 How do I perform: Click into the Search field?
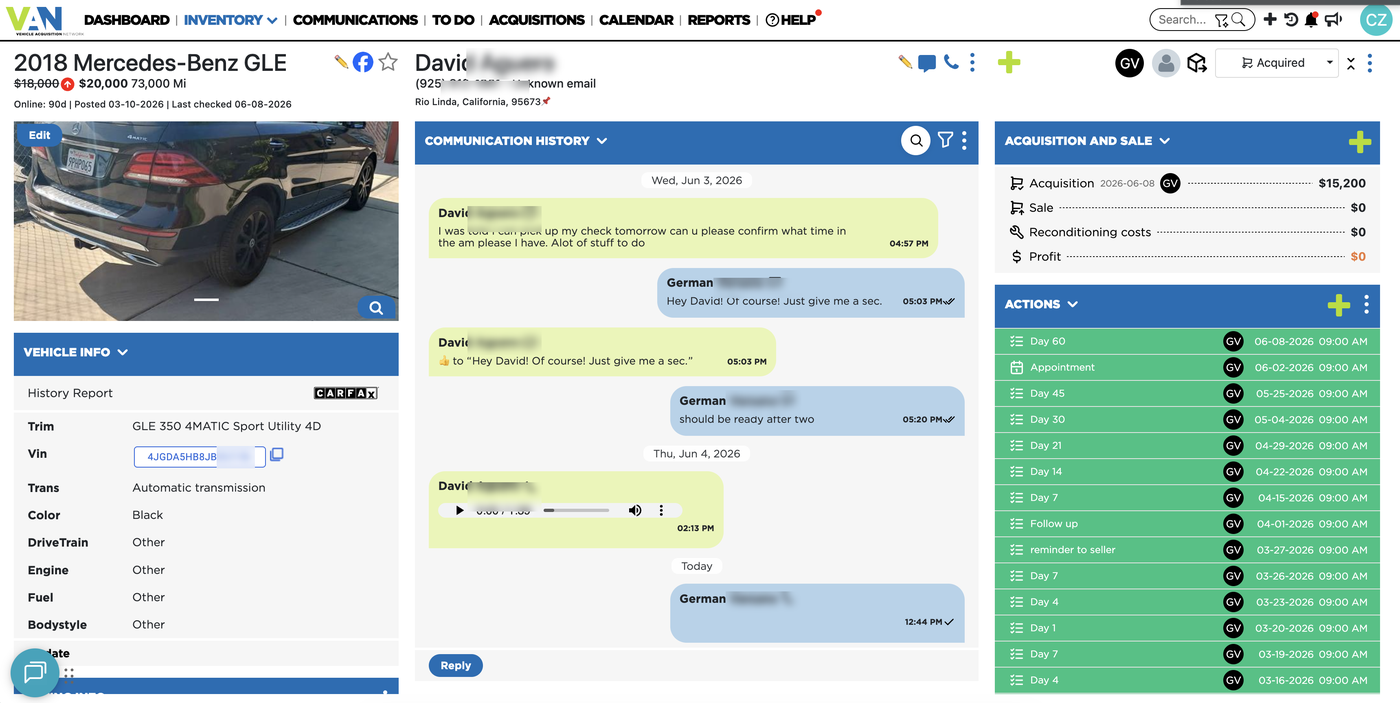tap(1184, 19)
